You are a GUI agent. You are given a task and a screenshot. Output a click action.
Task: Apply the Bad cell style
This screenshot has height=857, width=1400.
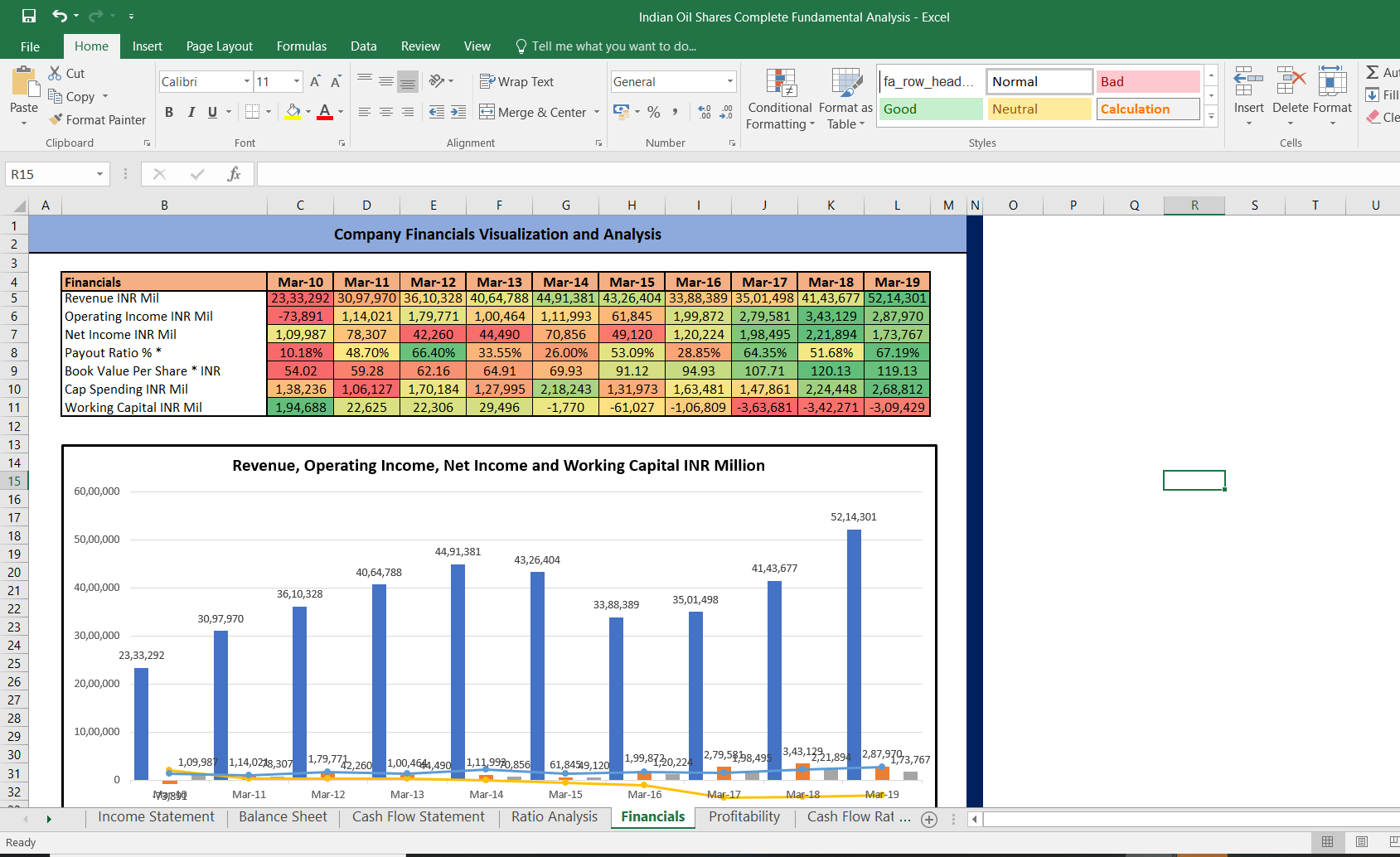coord(1148,81)
